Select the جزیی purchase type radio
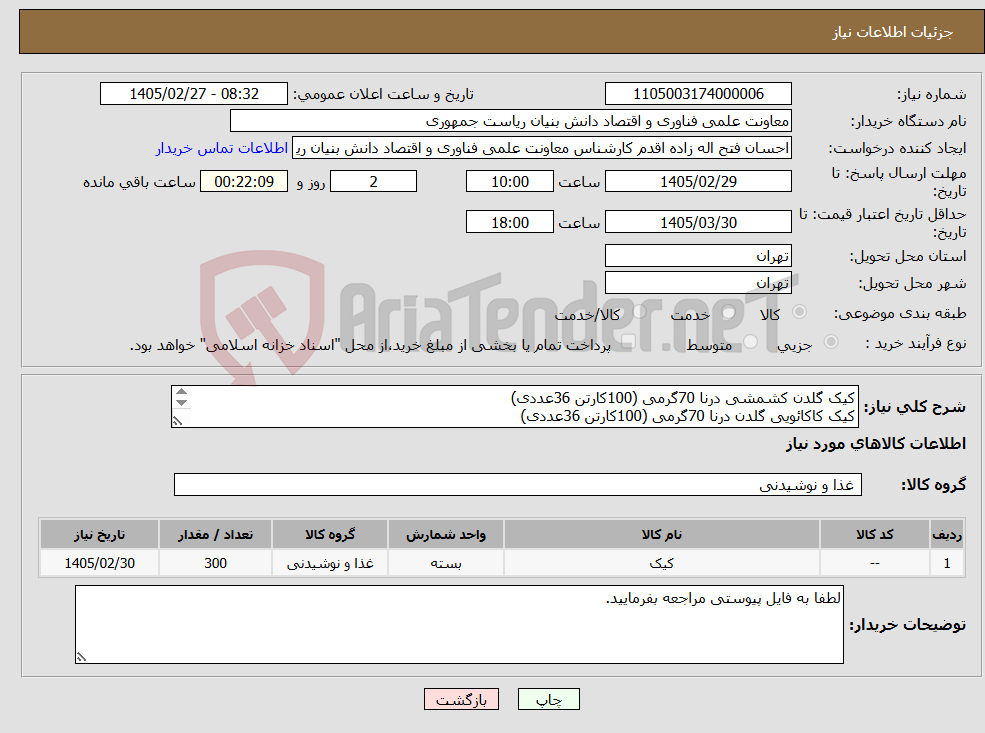 pyautogui.click(x=830, y=342)
